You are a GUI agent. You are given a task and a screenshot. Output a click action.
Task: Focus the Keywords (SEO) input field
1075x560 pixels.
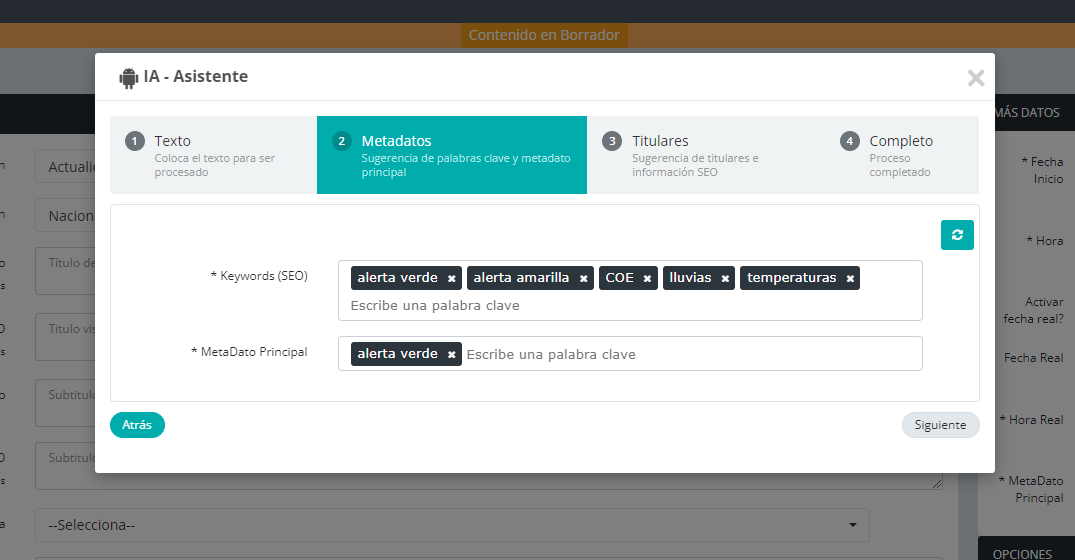tap(630, 305)
